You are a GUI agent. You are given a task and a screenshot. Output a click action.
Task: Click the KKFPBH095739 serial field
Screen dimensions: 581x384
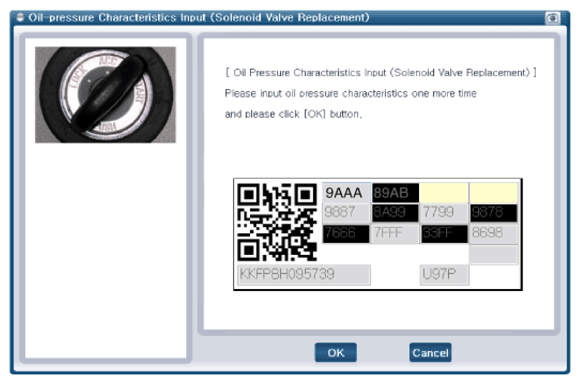(304, 275)
